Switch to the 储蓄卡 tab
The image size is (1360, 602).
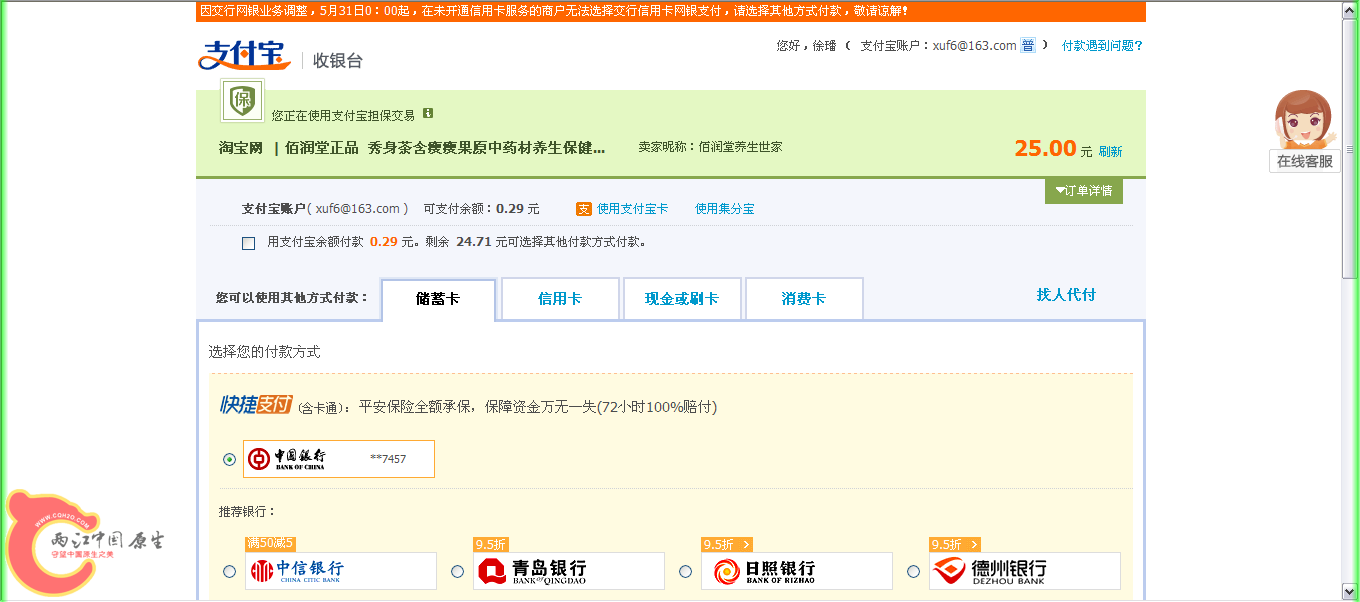(x=438, y=299)
